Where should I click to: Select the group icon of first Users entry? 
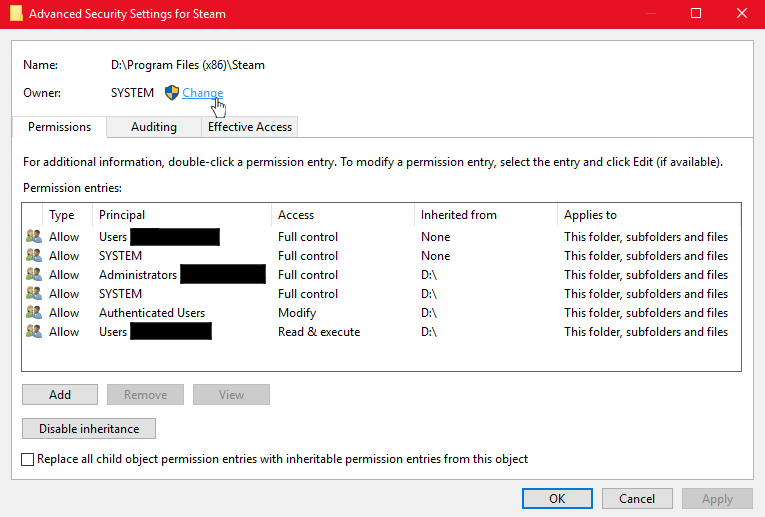[34, 237]
